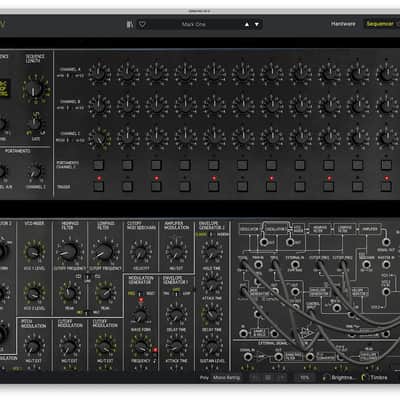This screenshot has height=400, width=400.
Task: Toggle the Trigger button for step 10
Action: coord(357,186)
